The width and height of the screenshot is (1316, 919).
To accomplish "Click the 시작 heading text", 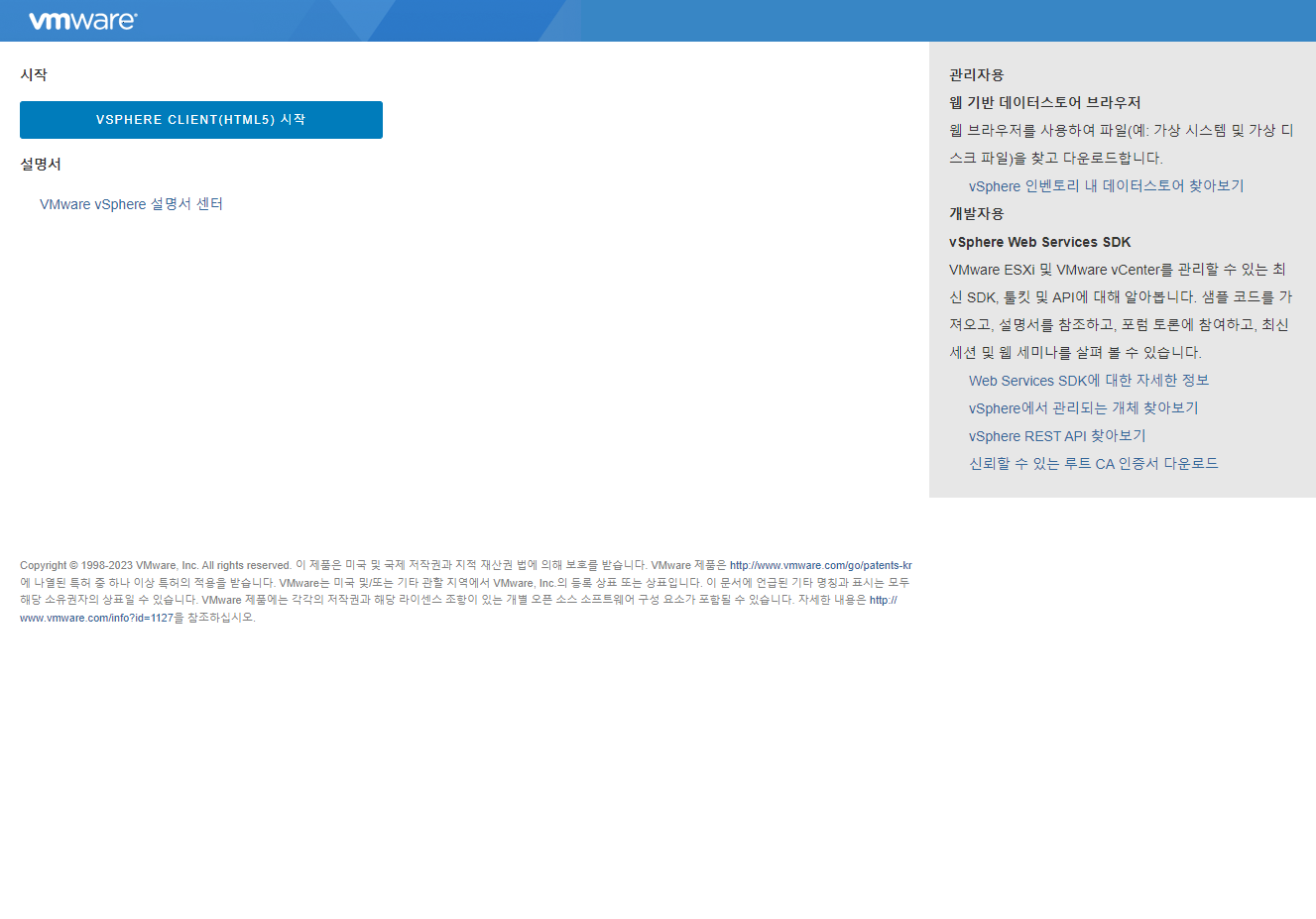I will click(x=34, y=75).
